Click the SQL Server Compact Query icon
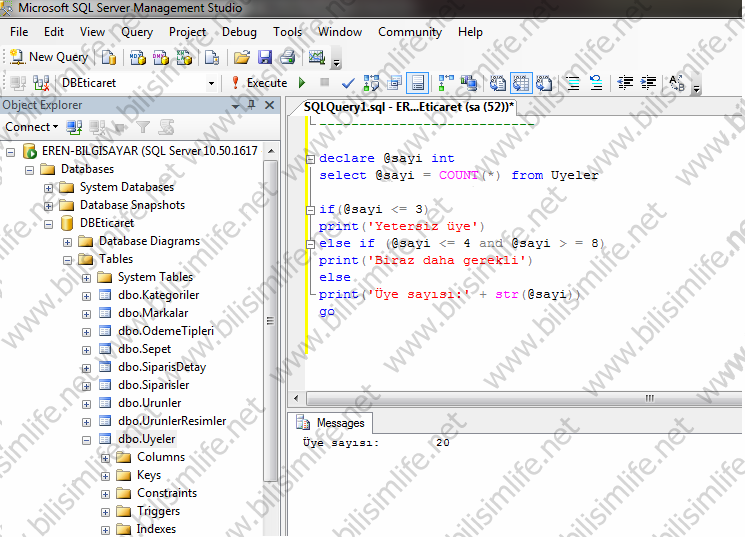Screen dimensions: 745x537 [211, 58]
